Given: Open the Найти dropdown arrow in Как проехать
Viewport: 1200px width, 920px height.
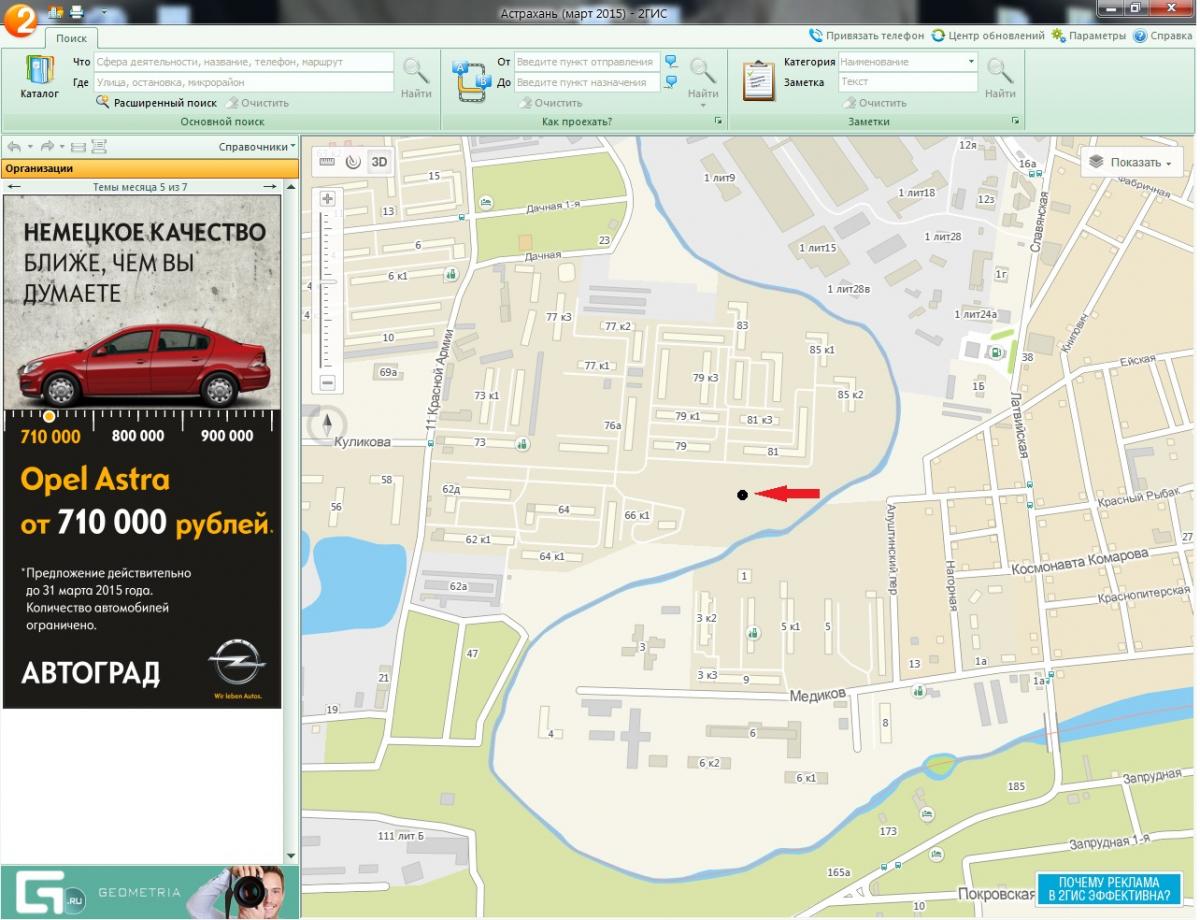Looking at the screenshot, I should [703, 105].
